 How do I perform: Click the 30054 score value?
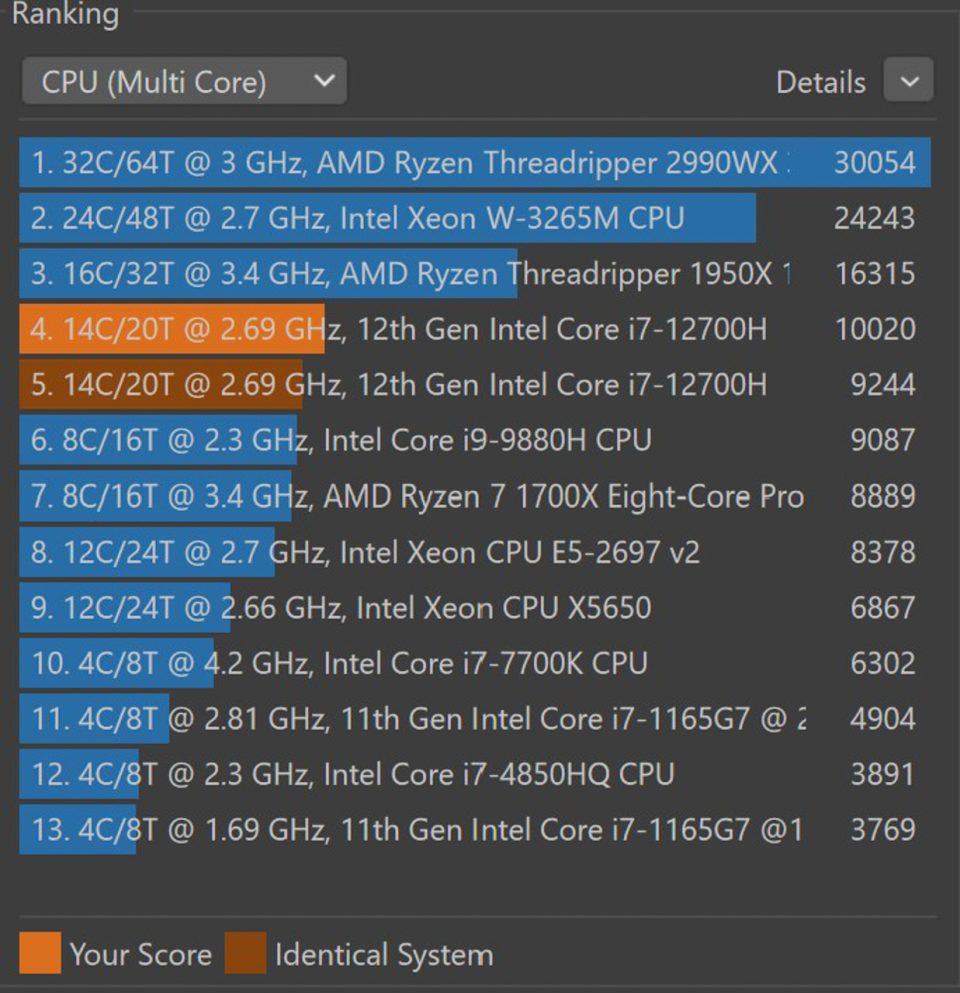874,163
